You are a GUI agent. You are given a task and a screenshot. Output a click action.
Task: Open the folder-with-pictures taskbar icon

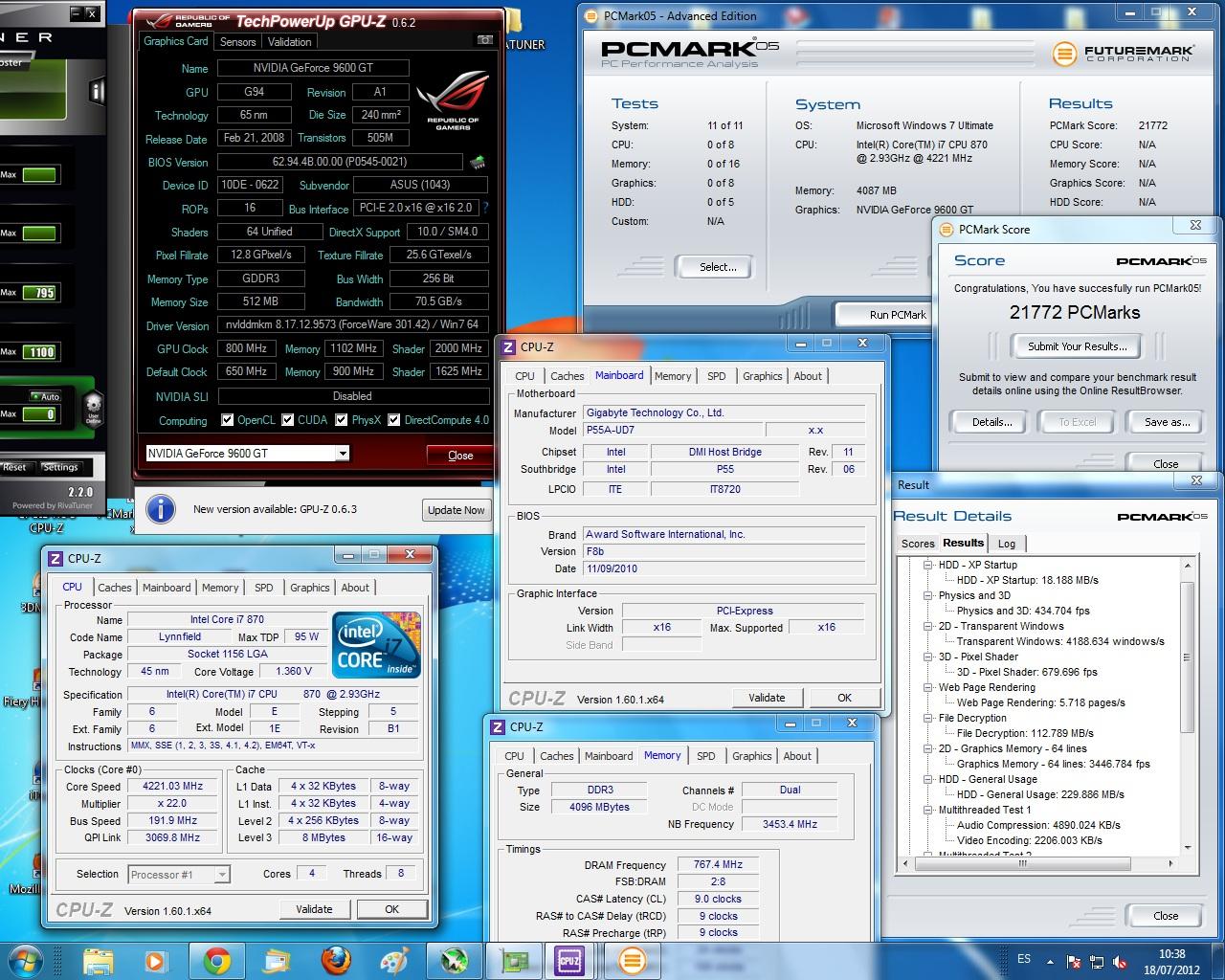pos(276,960)
